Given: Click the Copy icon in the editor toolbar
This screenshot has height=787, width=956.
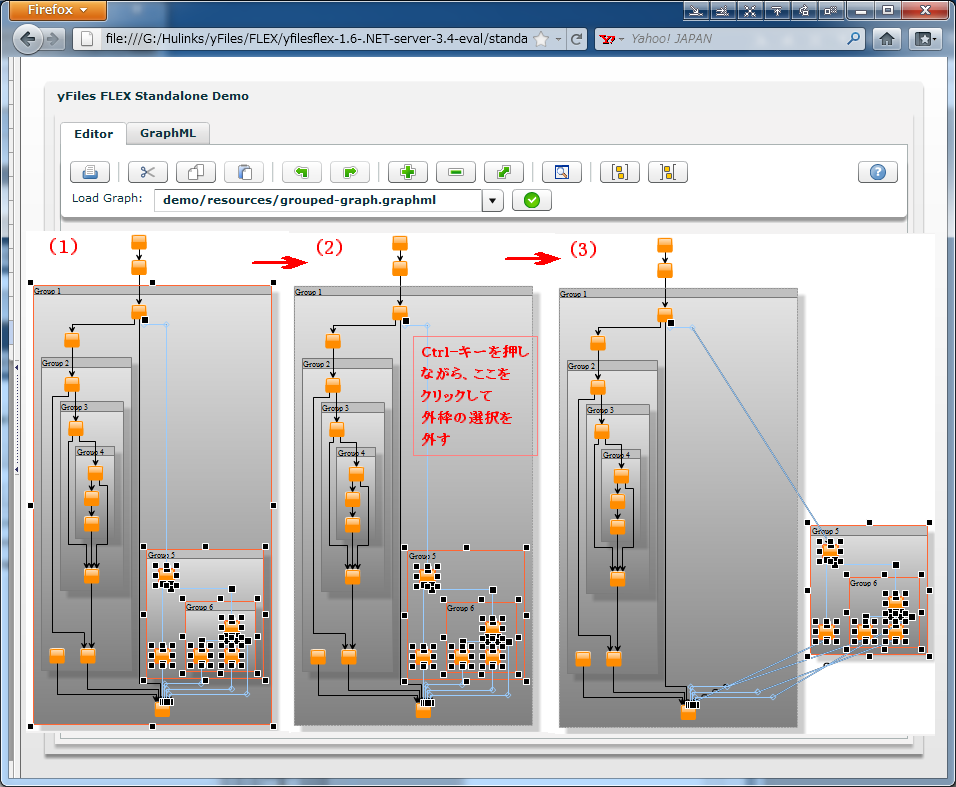Looking at the screenshot, I should (x=196, y=173).
